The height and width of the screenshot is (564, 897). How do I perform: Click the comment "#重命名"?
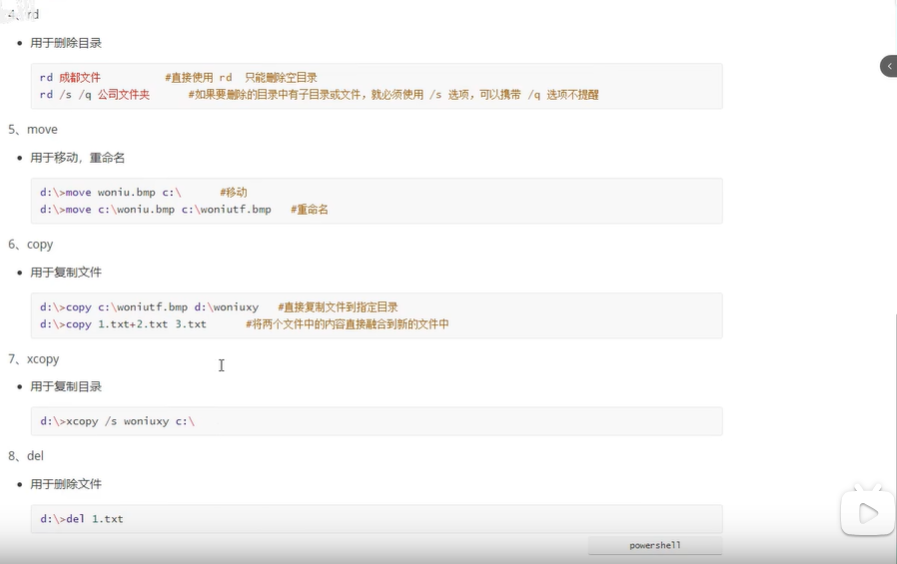309,209
